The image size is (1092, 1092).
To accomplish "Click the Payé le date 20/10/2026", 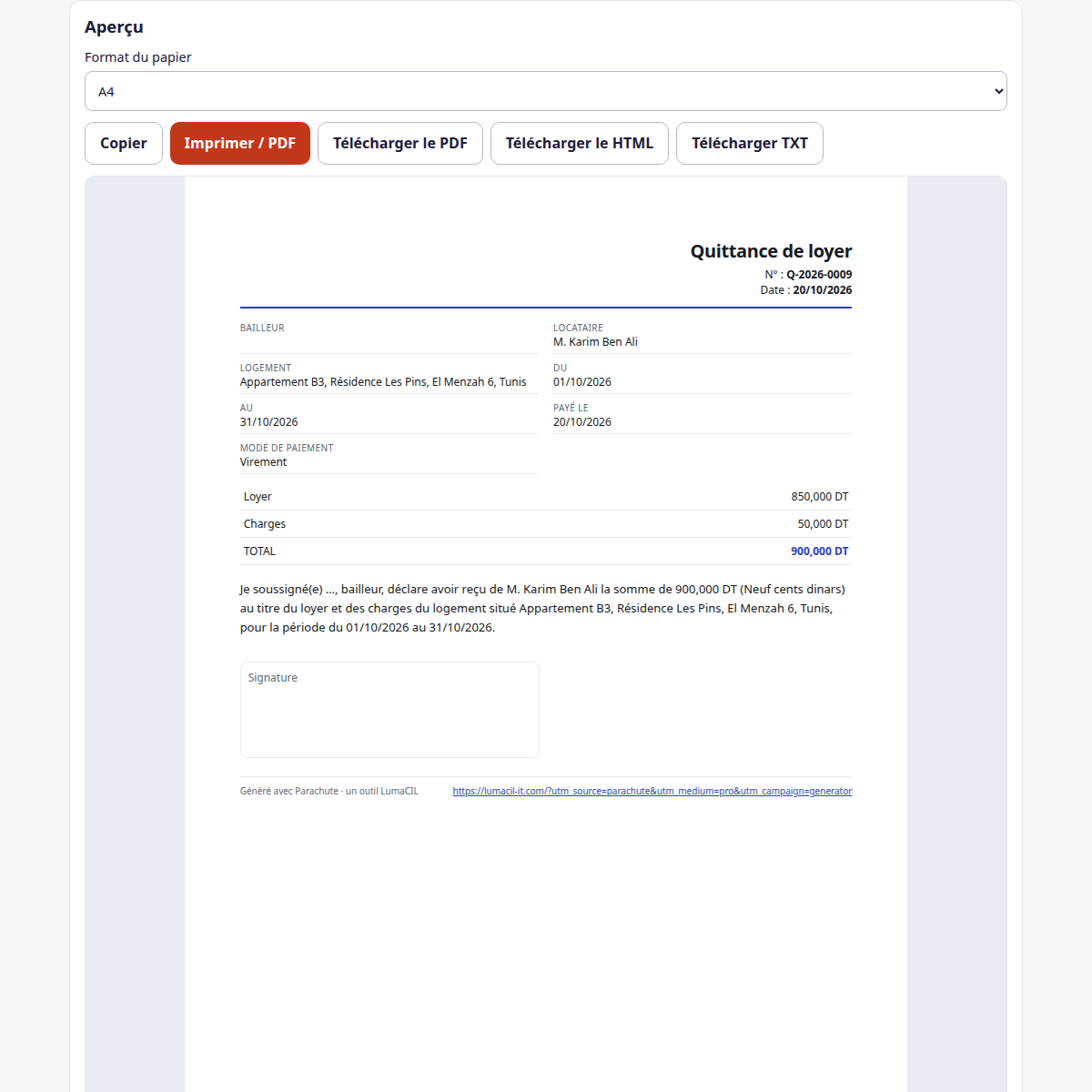I will coord(582,422).
